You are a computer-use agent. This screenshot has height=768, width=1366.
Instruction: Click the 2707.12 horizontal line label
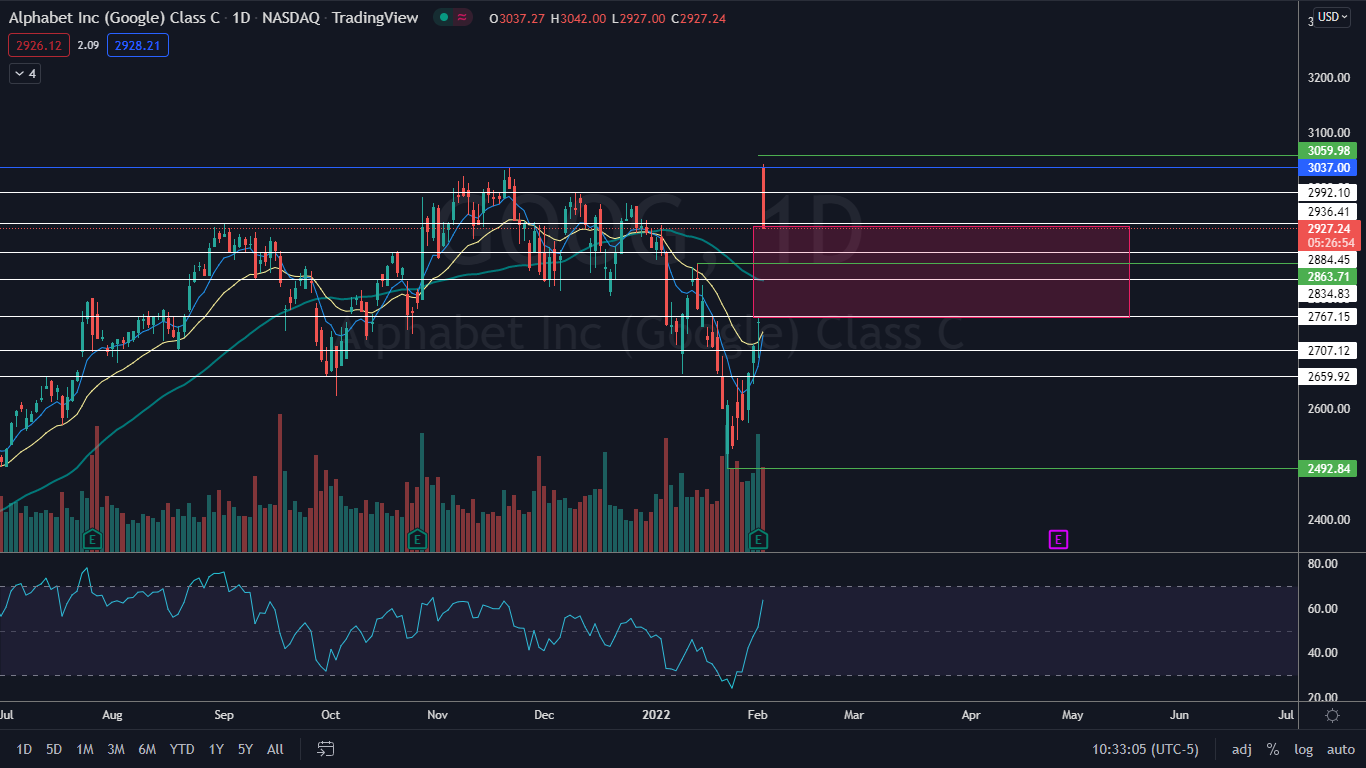pyautogui.click(x=1327, y=351)
